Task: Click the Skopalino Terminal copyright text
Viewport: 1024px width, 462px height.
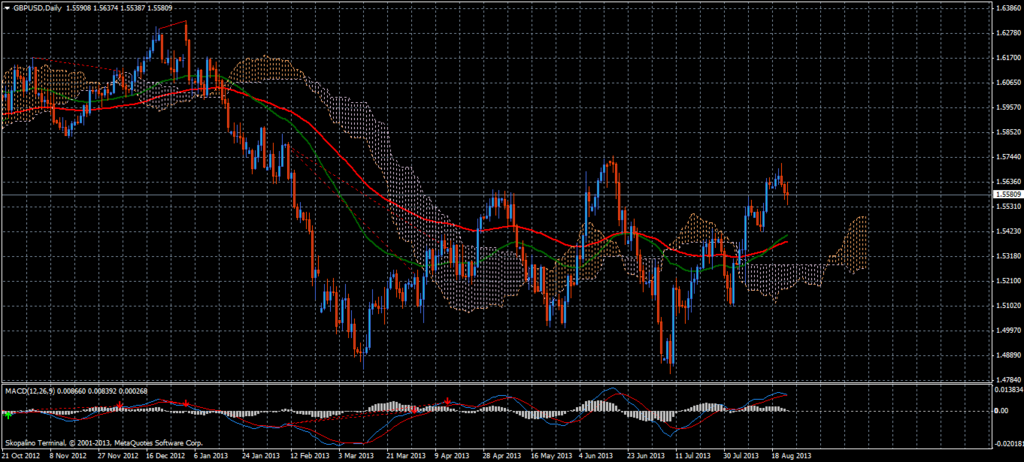Action: 102,442
